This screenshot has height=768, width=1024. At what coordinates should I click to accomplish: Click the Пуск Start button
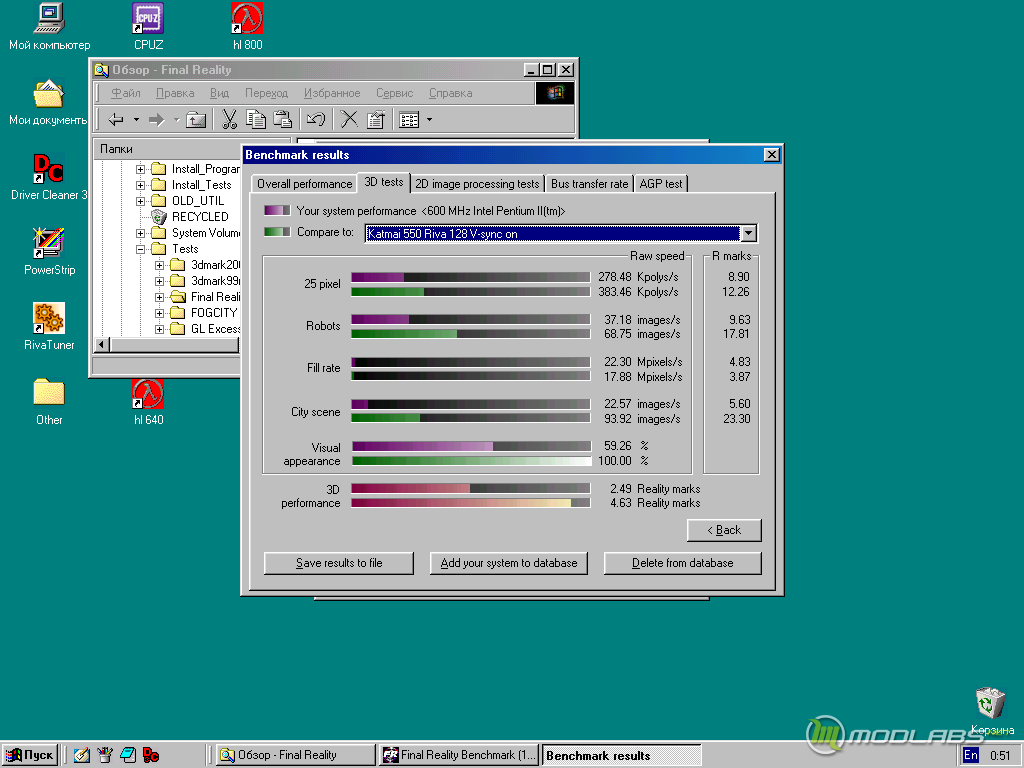(x=30, y=755)
